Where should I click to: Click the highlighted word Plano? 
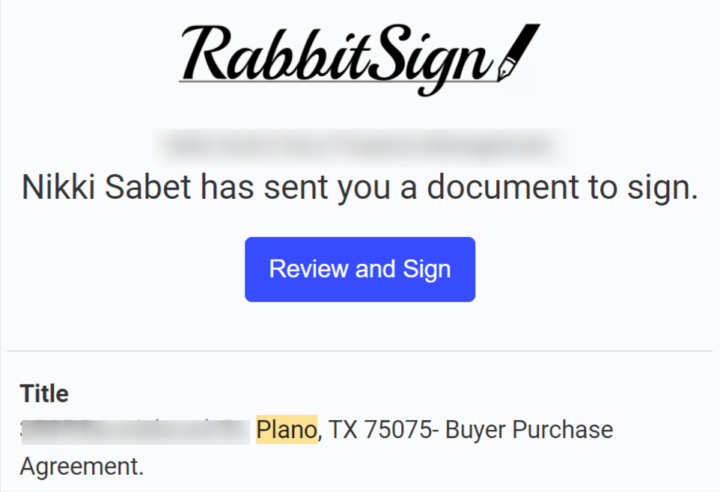pos(286,430)
